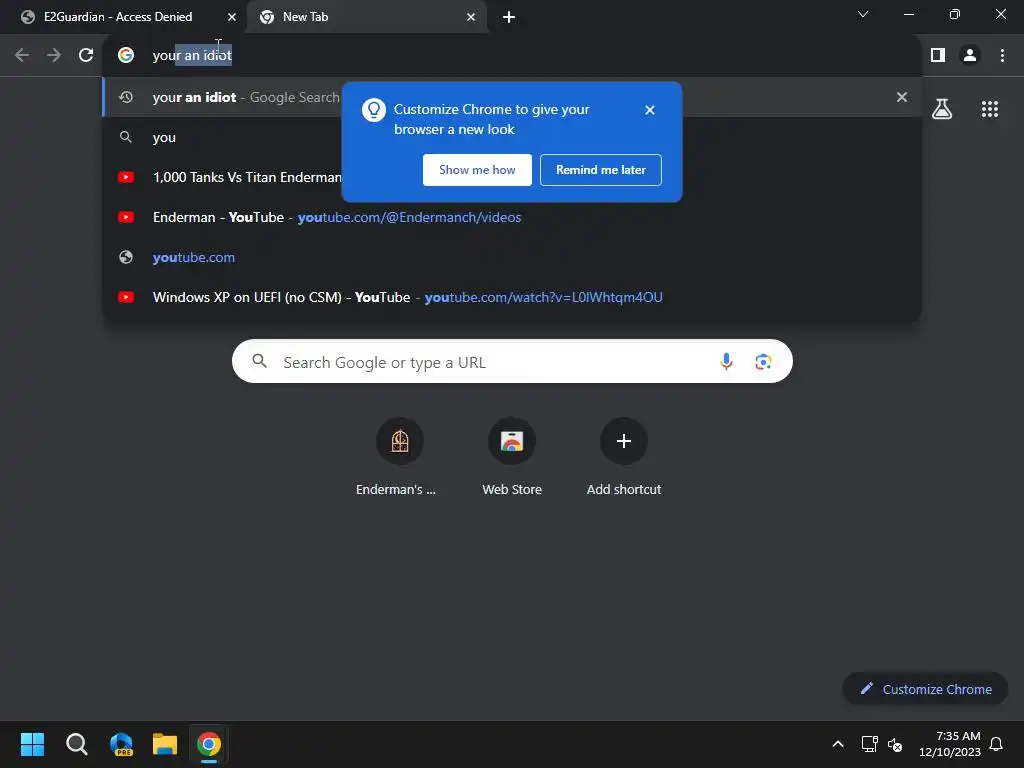The image size is (1024, 768).
Task: Close the E2Guardian - Access Denied tab
Action: coord(232,17)
